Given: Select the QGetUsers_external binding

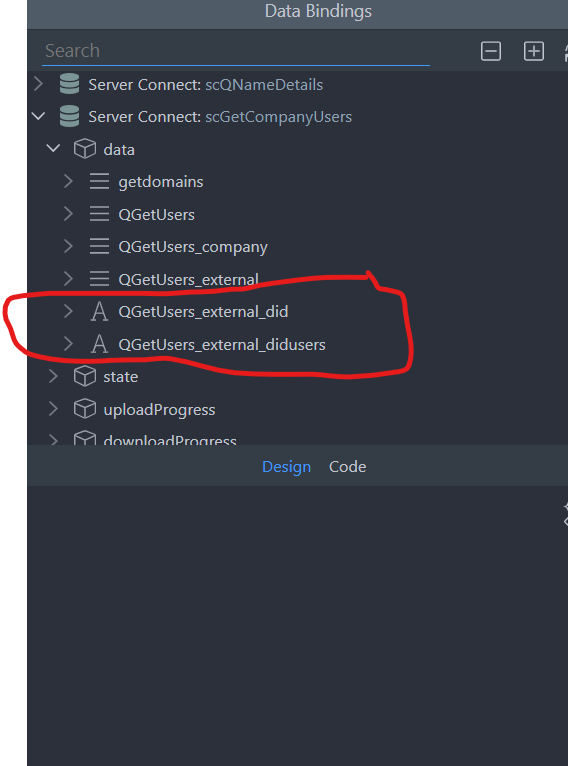Looking at the screenshot, I should click(189, 279).
